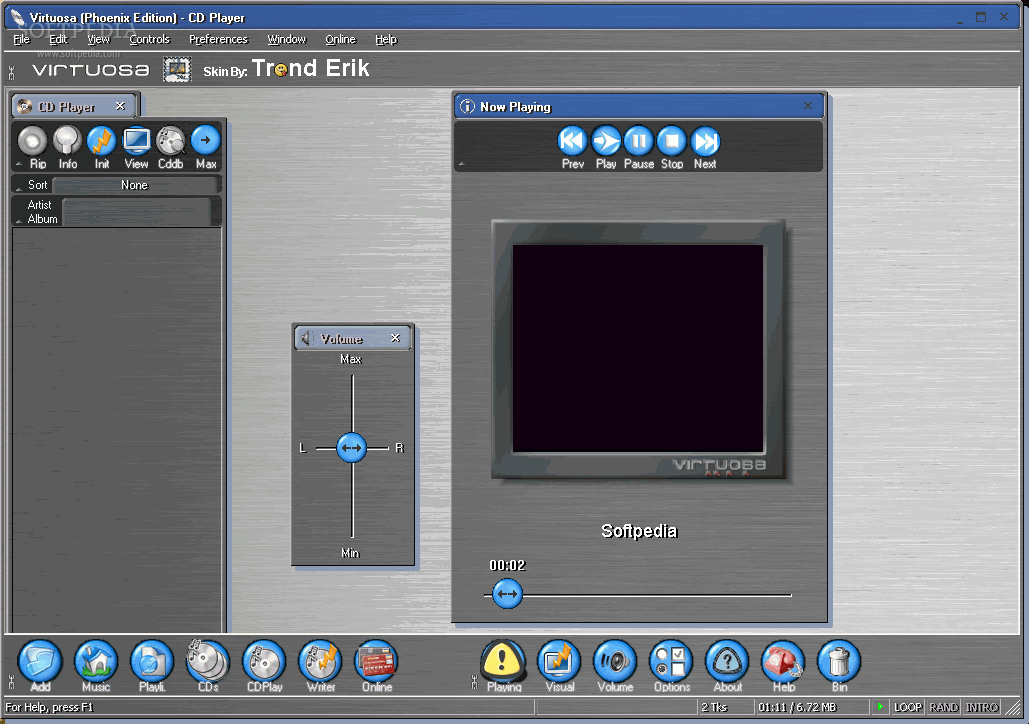Image resolution: width=1029 pixels, height=724 pixels.
Task: Click the Max arrow icon
Action: [x=205, y=140]
